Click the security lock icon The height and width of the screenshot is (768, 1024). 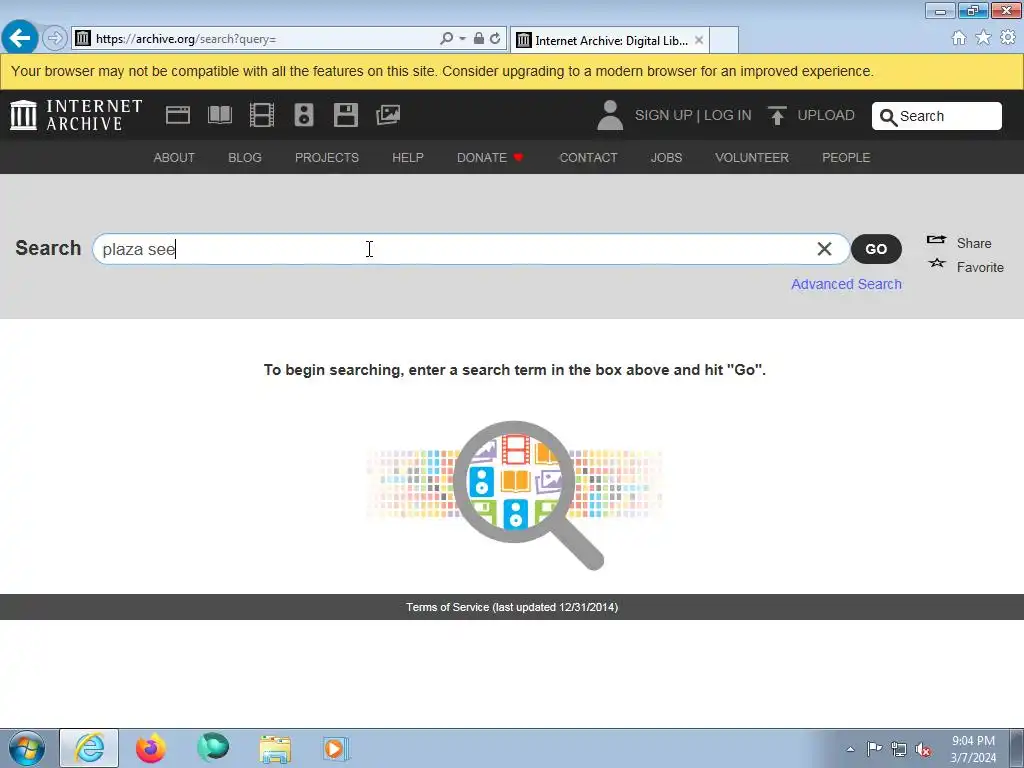coord(479,39)
